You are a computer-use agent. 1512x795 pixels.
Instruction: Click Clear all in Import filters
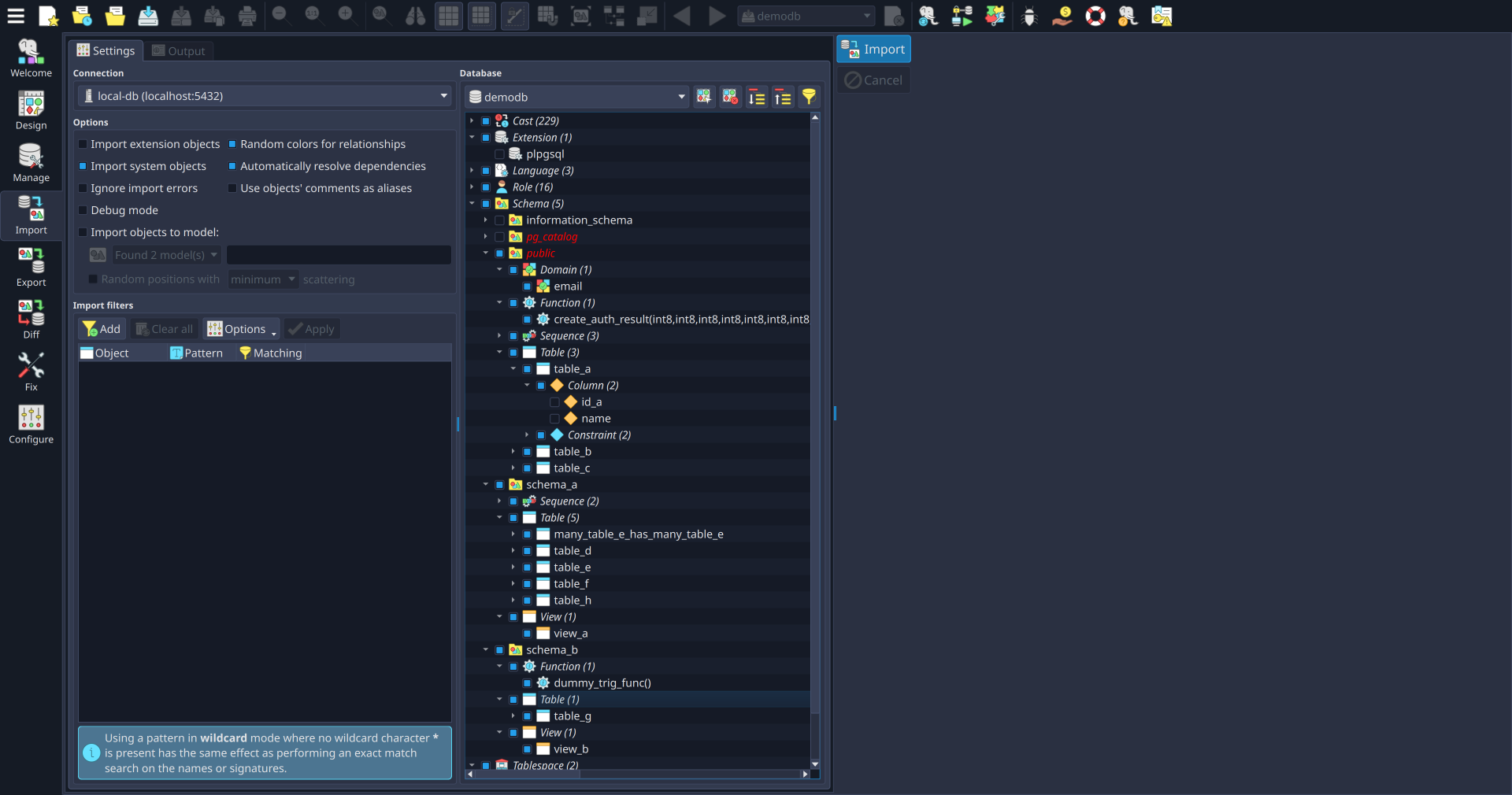(164, 328)
